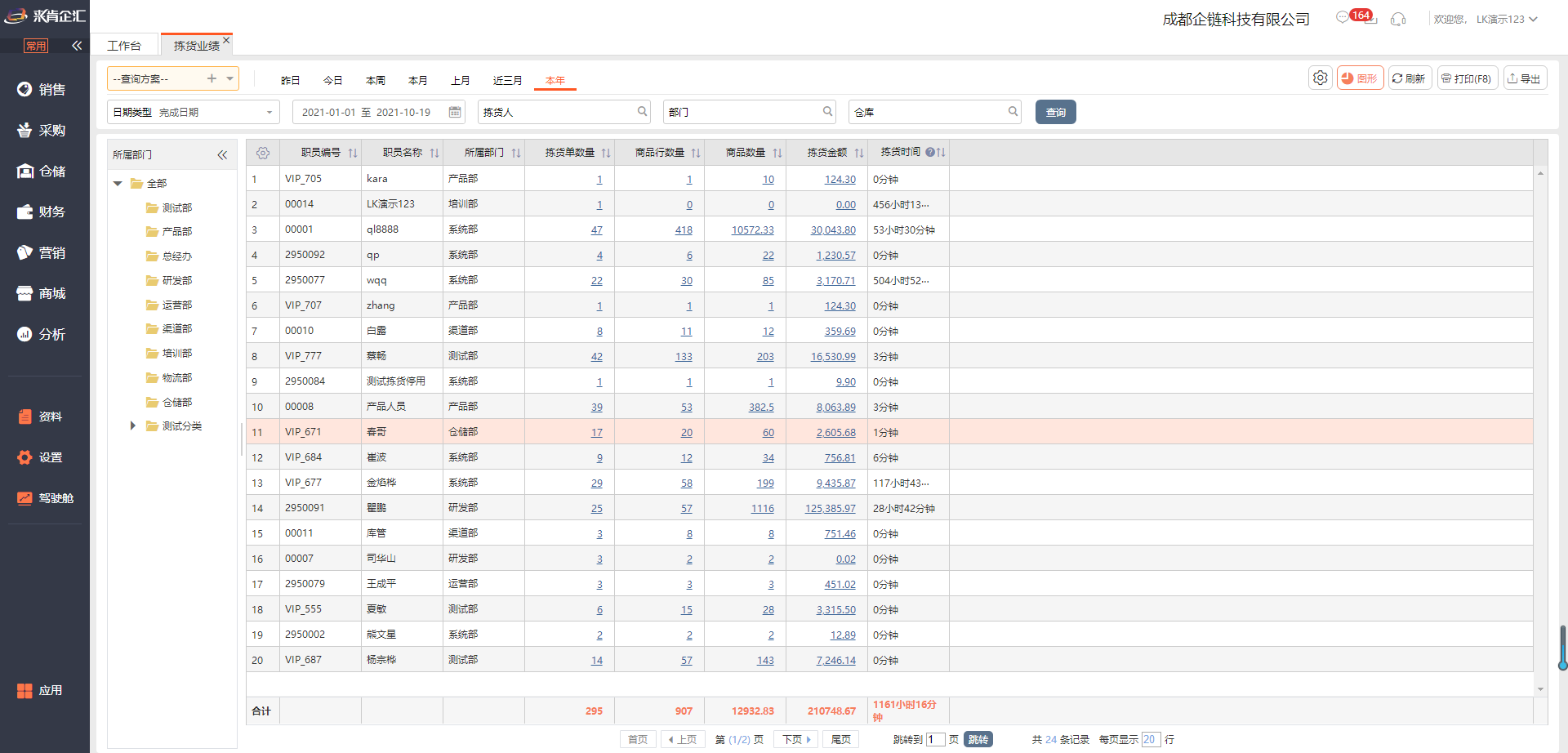
Task: Click the table column settings gear icon
Action: tap(262, 153)
